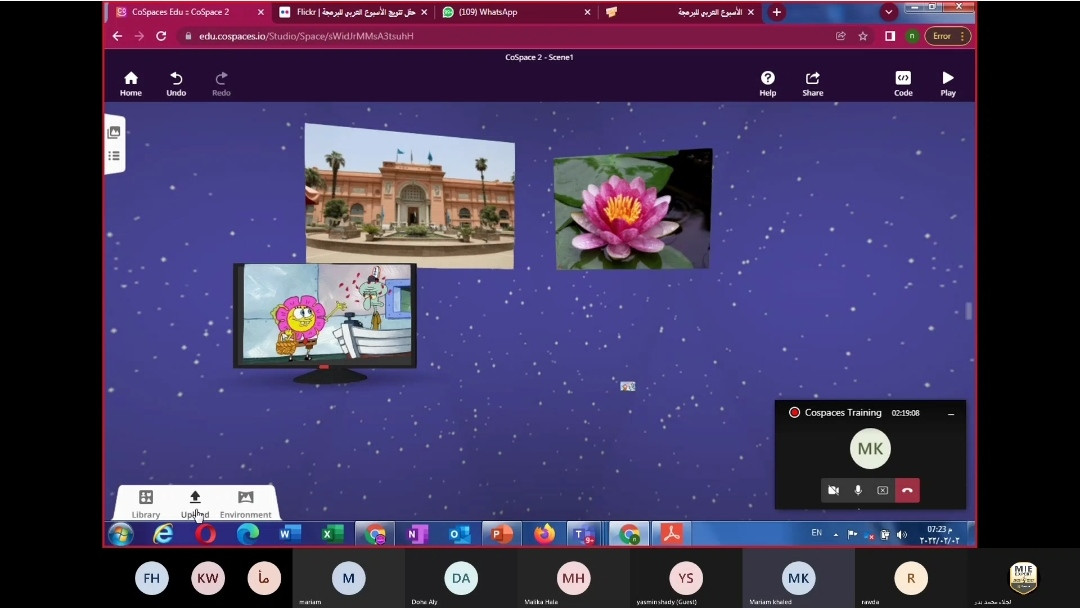
Task: Open the scenes panel icon on left edge
Action: 114,132
